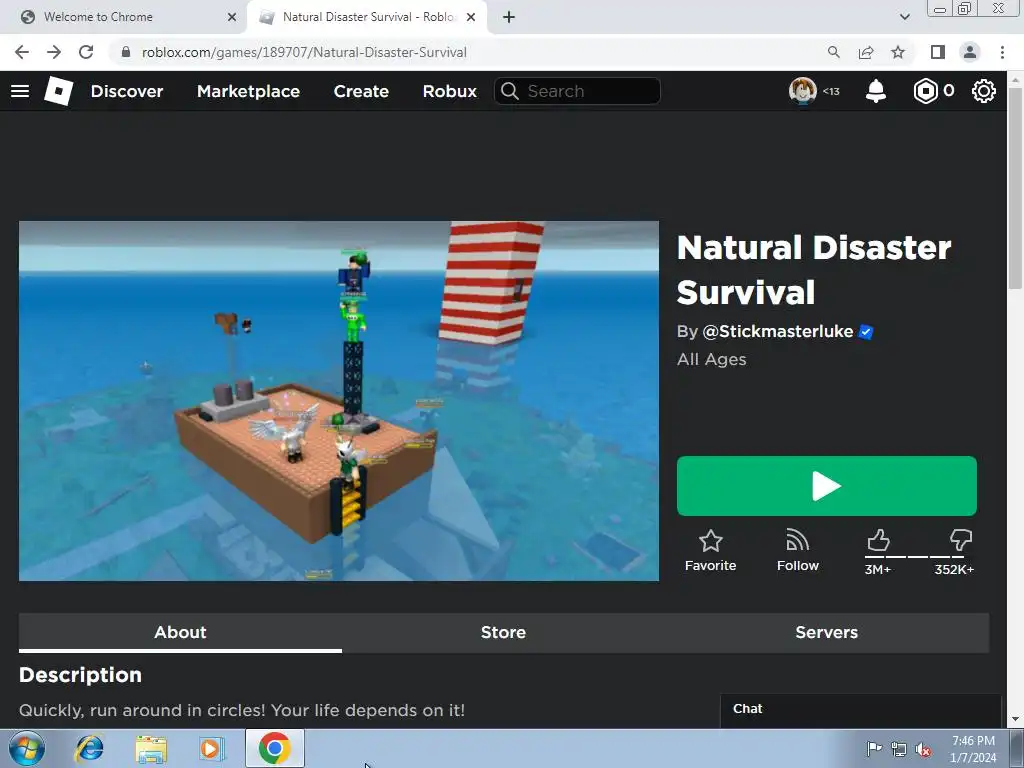Open the Roblox hamburger menu
Screen dimensions: 1024x768
20,91
